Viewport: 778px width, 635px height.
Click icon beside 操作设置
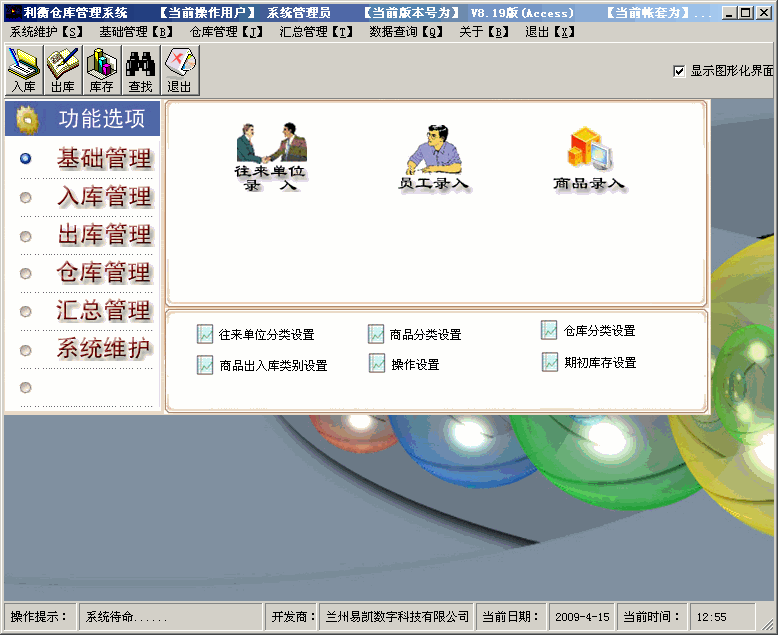377,364
